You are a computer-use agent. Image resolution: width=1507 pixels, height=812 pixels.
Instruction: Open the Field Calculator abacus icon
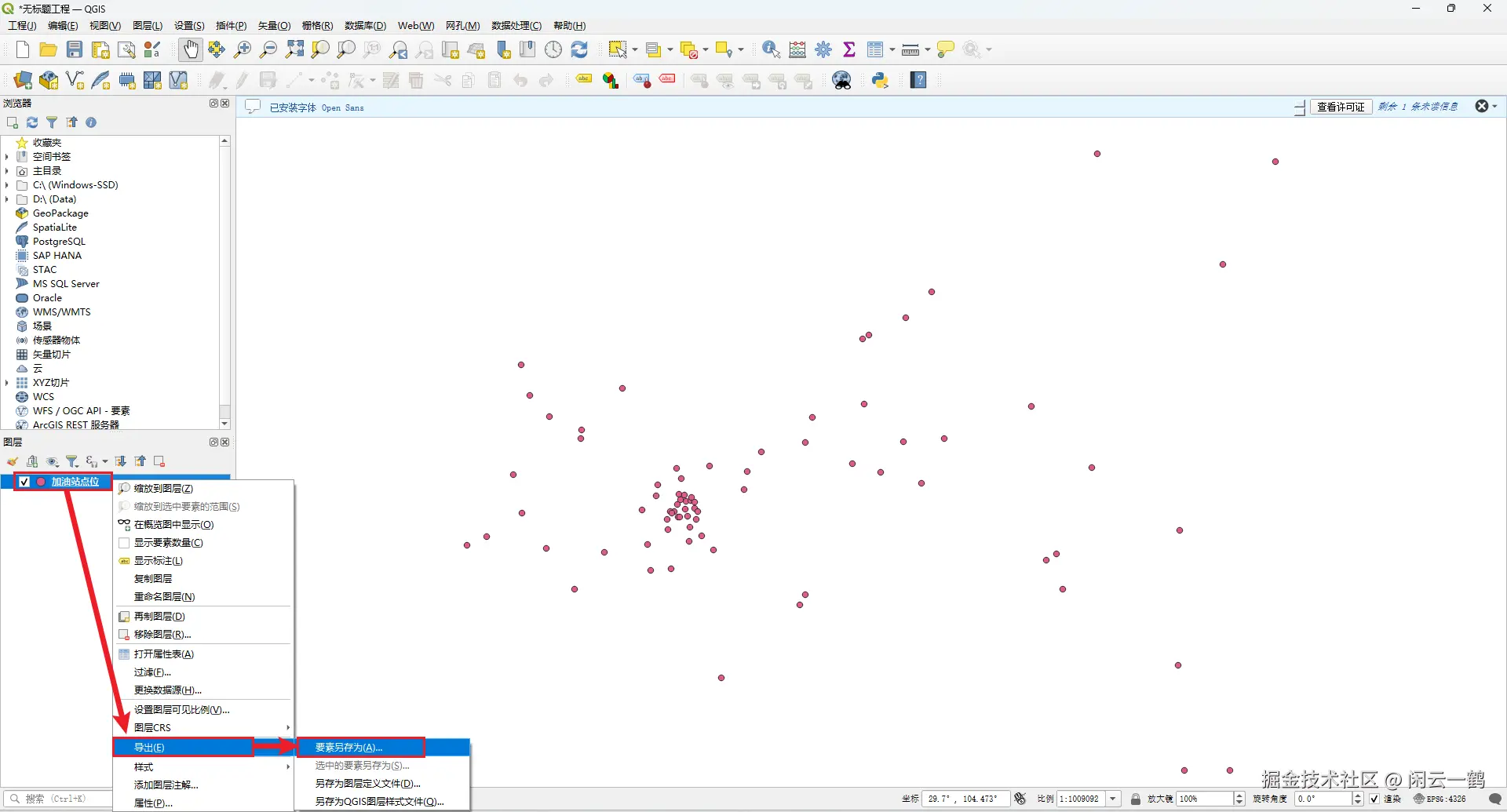point(797,49)
